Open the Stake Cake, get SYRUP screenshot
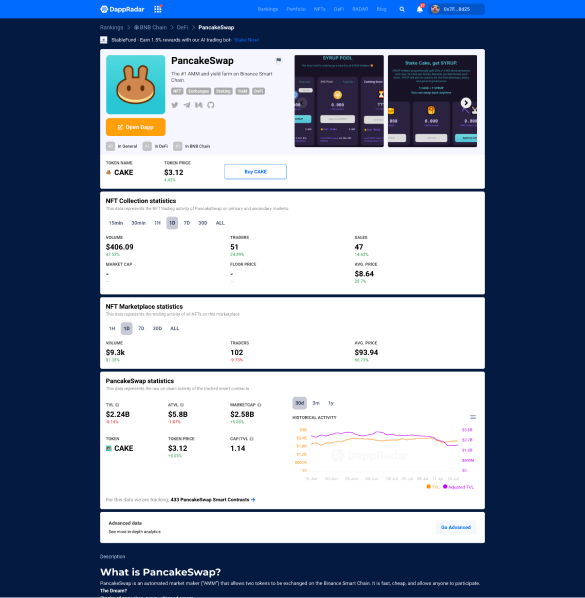585x598 pixels. [432, 101]
